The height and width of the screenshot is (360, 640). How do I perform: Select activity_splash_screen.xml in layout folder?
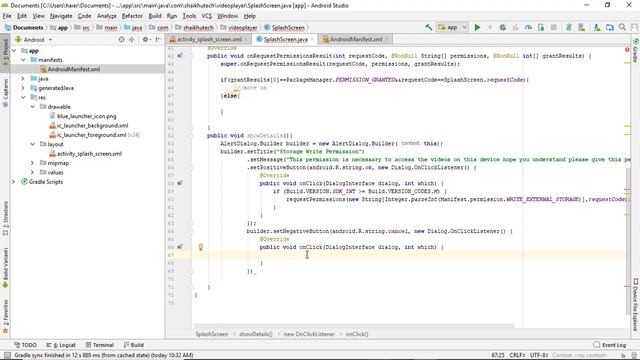(x=89, y=154)
